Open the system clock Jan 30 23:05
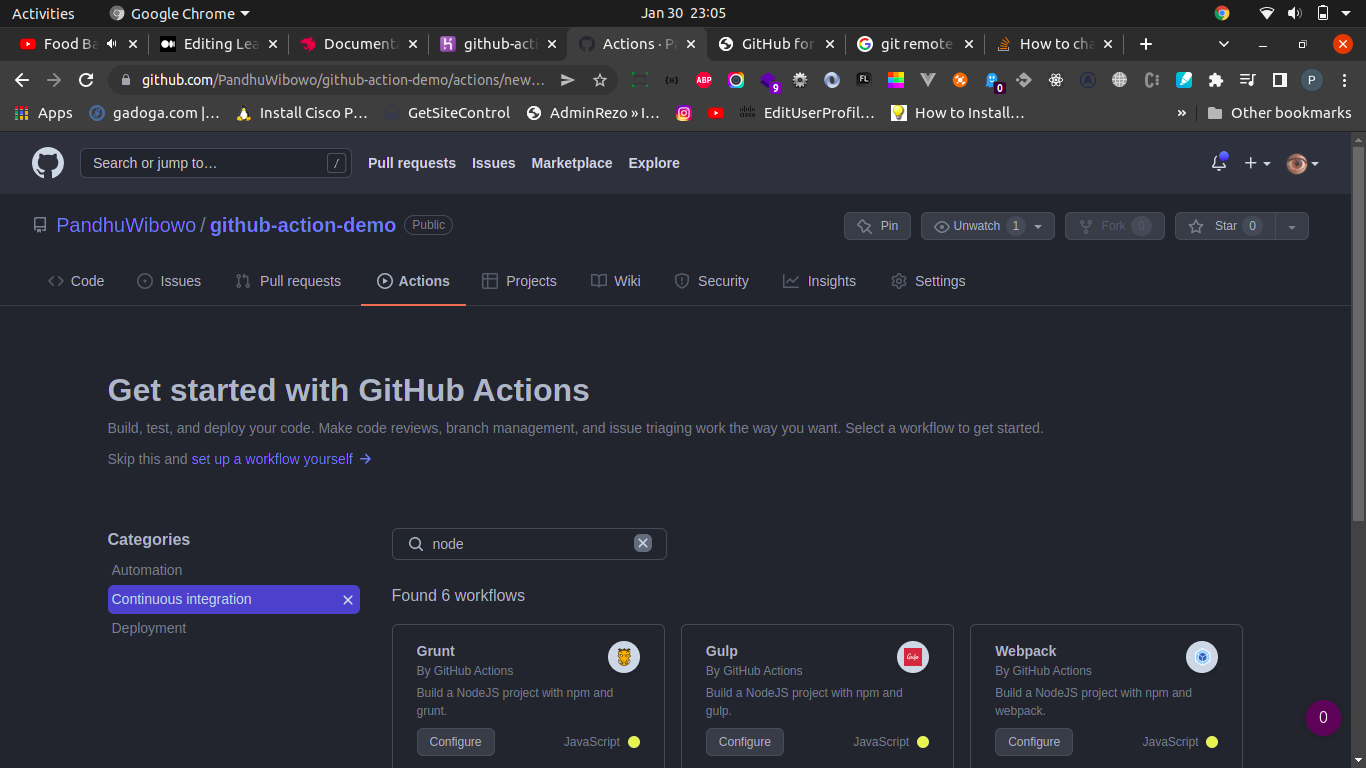The image size is (1366, 768). click(x=683, y=14)
